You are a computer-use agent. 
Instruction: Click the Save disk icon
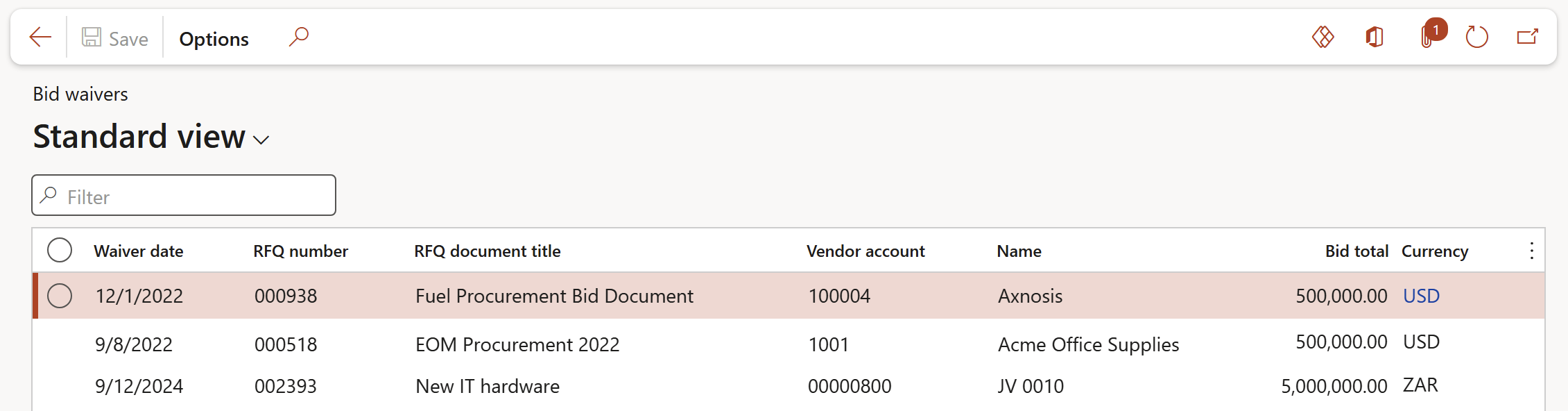[x=92, y=37]
